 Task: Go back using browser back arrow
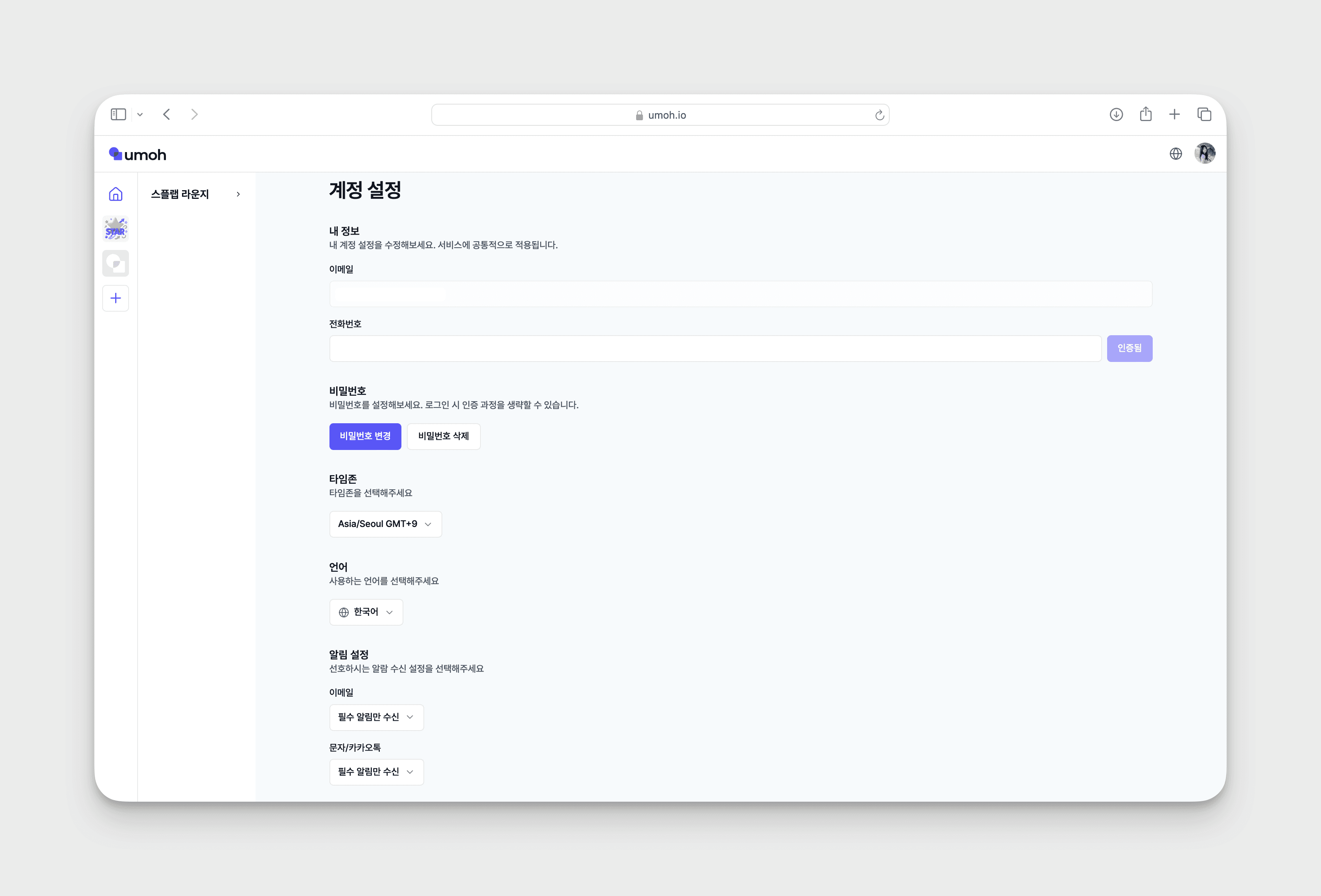click(167, 115)
